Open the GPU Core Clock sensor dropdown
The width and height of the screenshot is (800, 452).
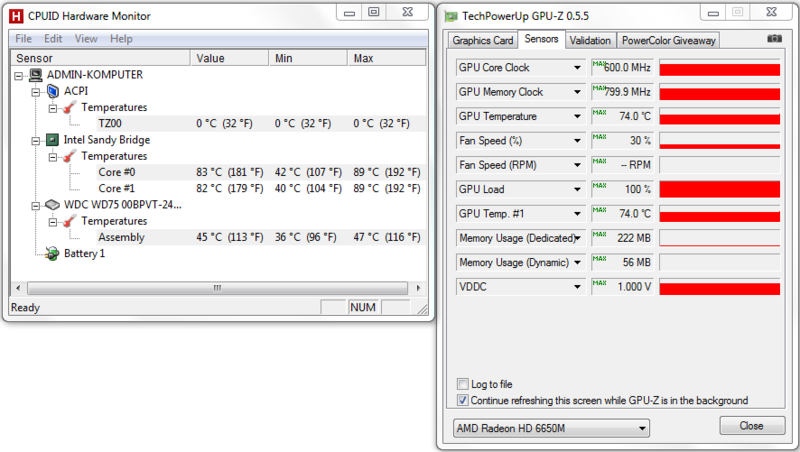tap(577, 67)
